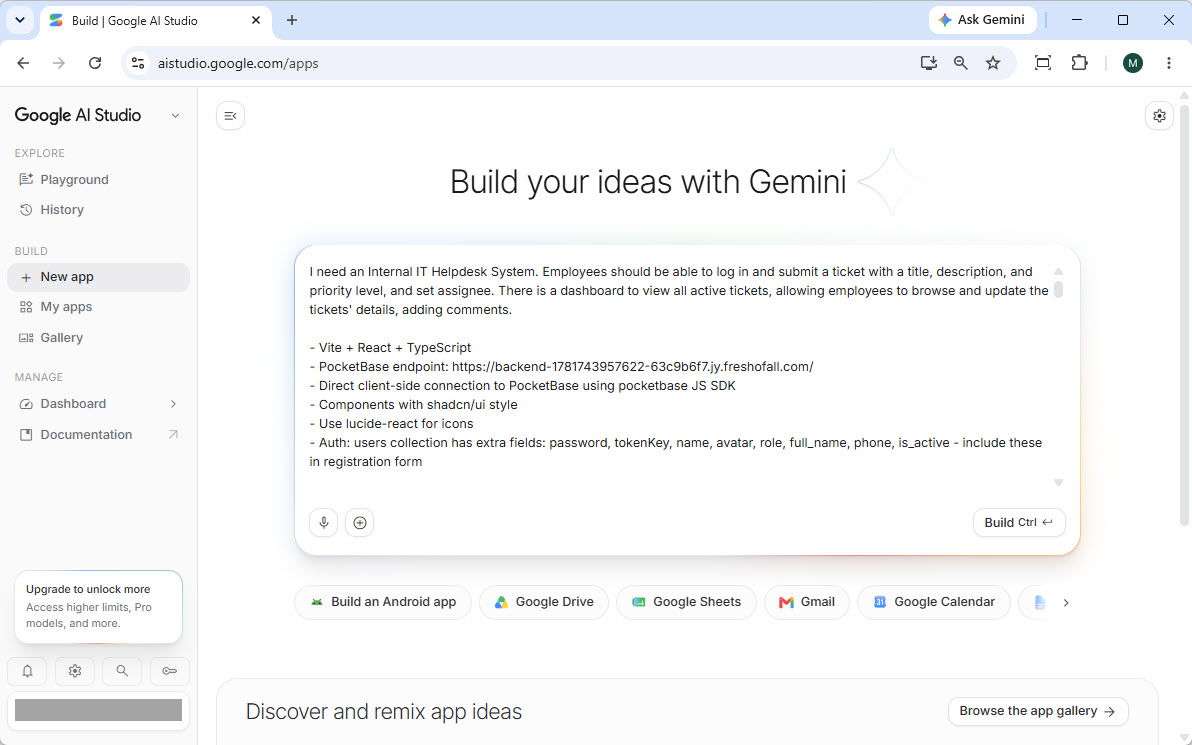Click the 'Components with shadcn/ui style' line
Viewport: 1192px width, 745px height.
tap(414, 404)
